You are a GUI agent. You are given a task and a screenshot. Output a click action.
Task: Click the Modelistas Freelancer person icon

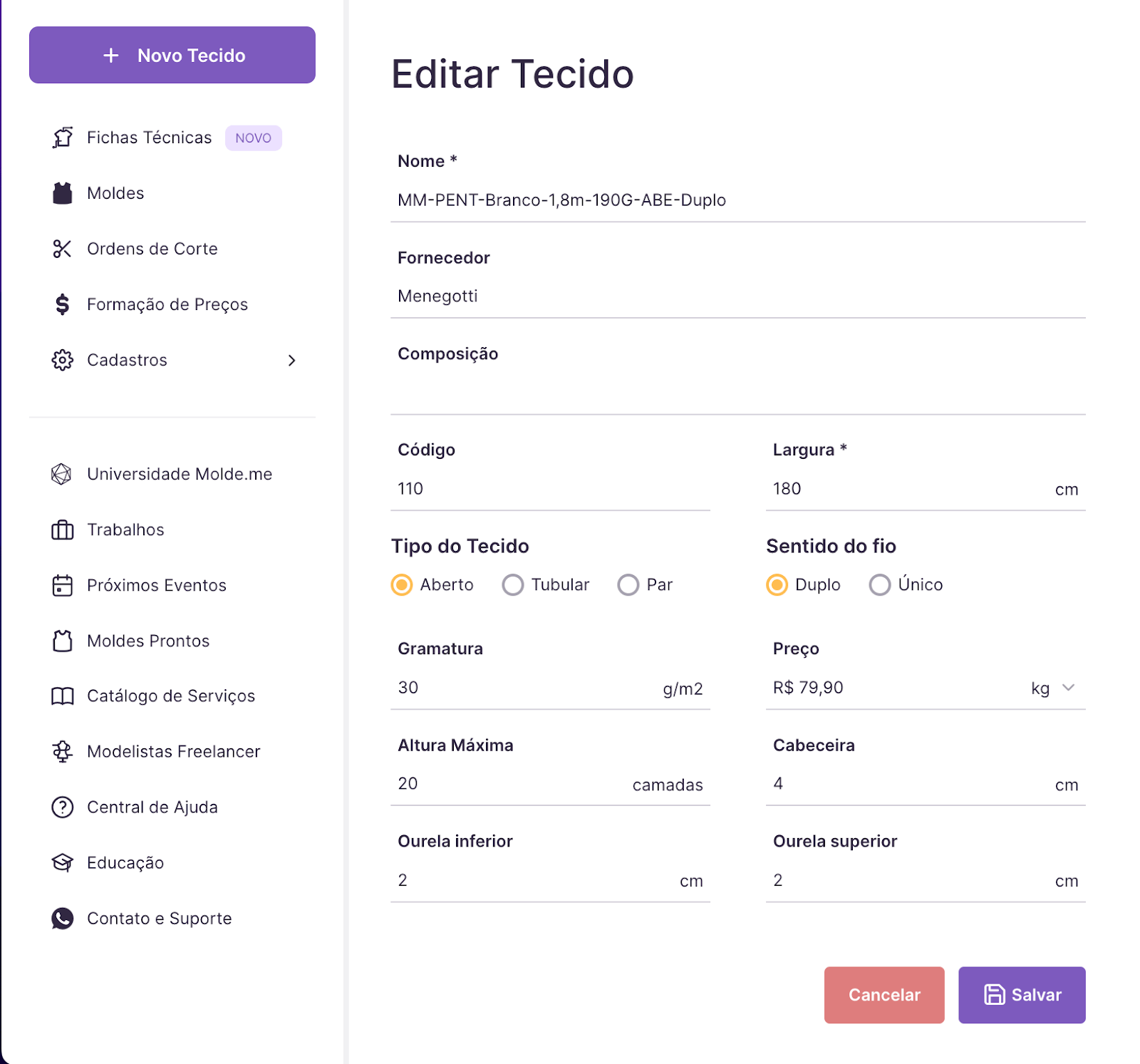pyautogui.click(x=63, y=752)
